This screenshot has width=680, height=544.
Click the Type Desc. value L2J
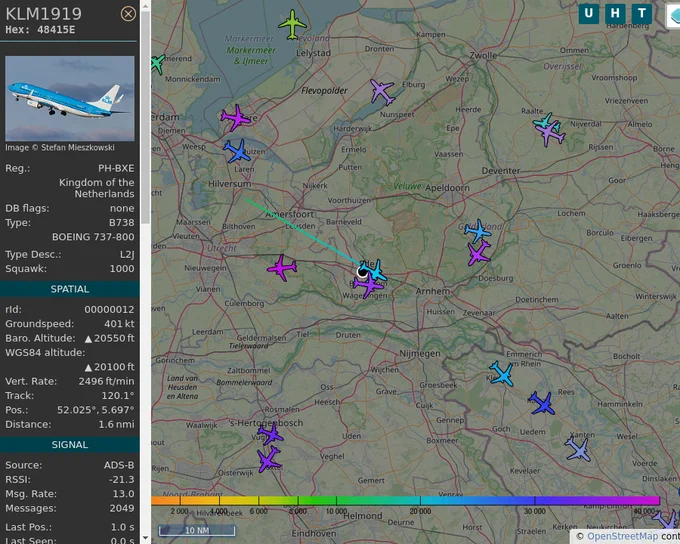[x=128, y=255]
